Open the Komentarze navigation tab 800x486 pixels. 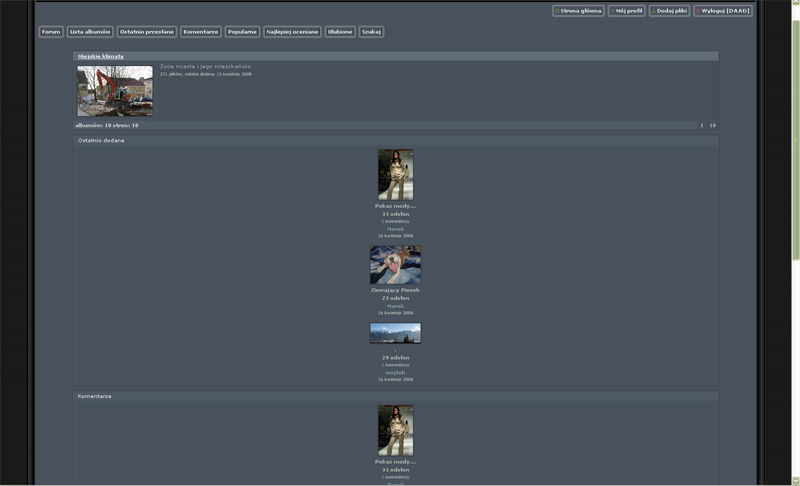point(201,32)
